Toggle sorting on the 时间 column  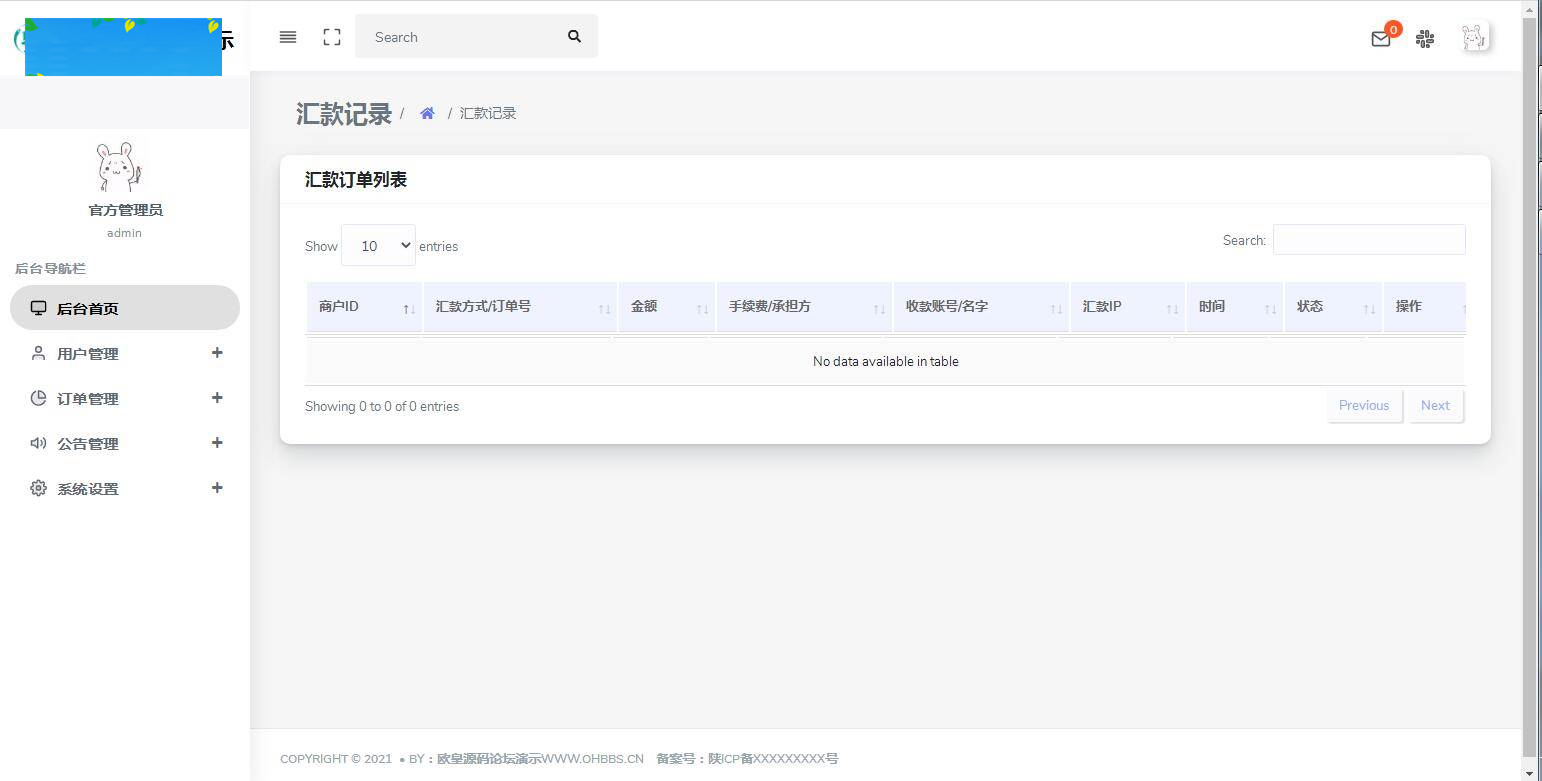point(1211,306)
